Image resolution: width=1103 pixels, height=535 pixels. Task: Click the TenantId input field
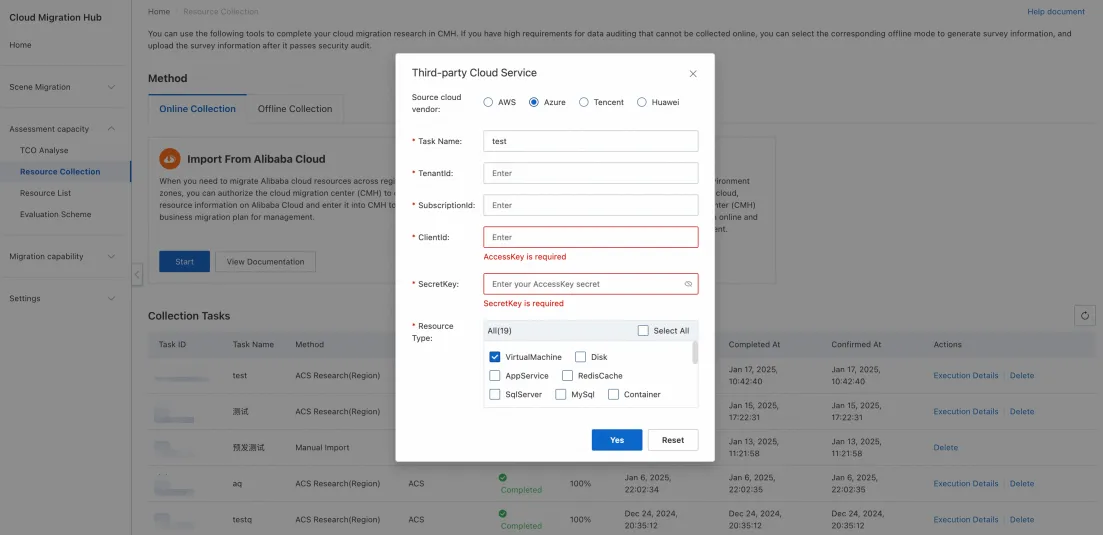pyautogui.click(x=591, y=173)
